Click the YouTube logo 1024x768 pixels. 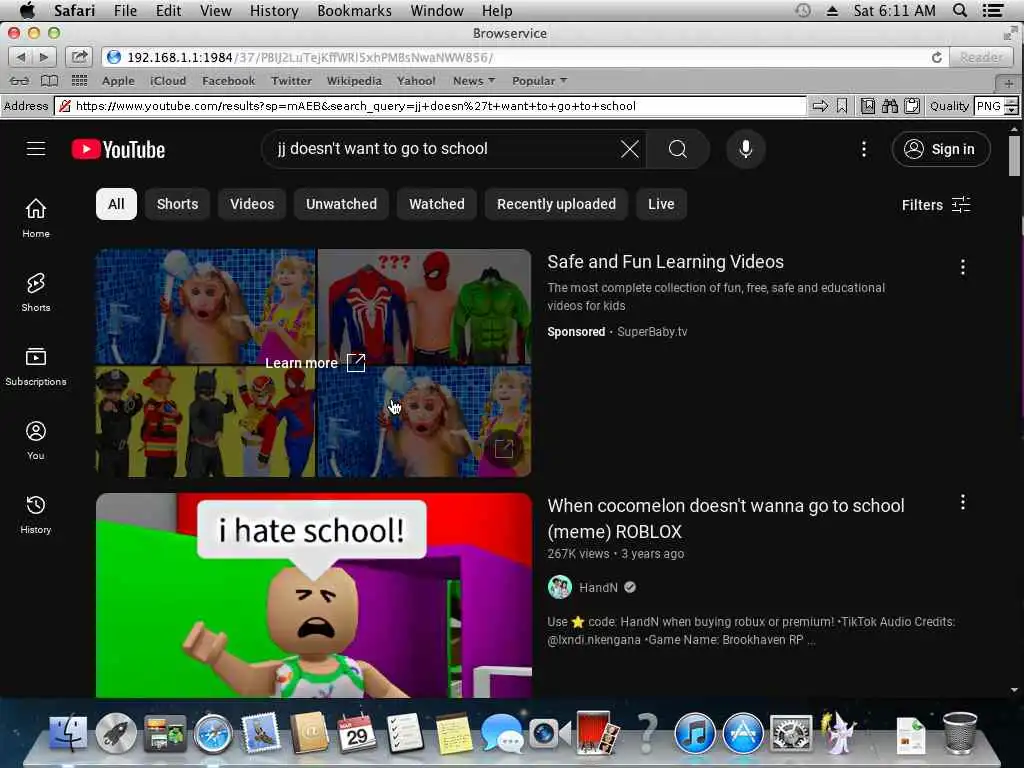pos(118,150)
